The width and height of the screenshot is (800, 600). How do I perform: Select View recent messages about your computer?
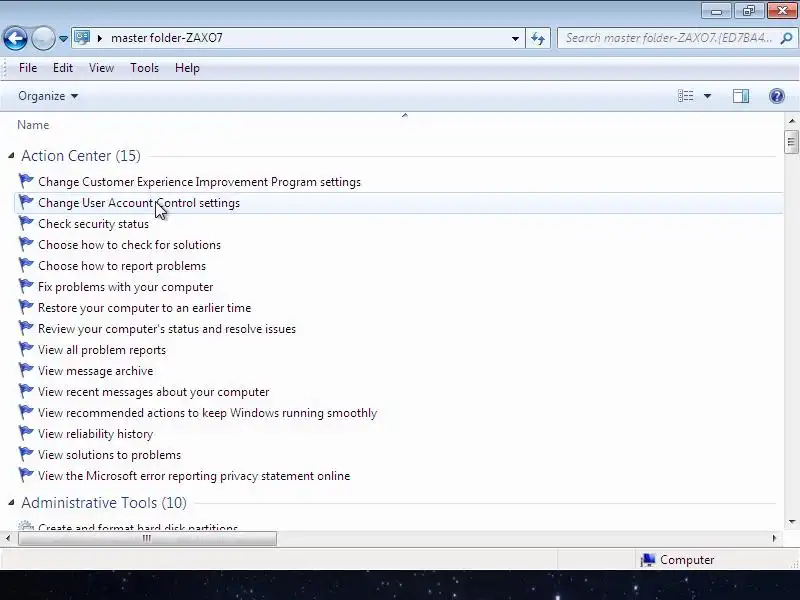click(x=154, y=392)
